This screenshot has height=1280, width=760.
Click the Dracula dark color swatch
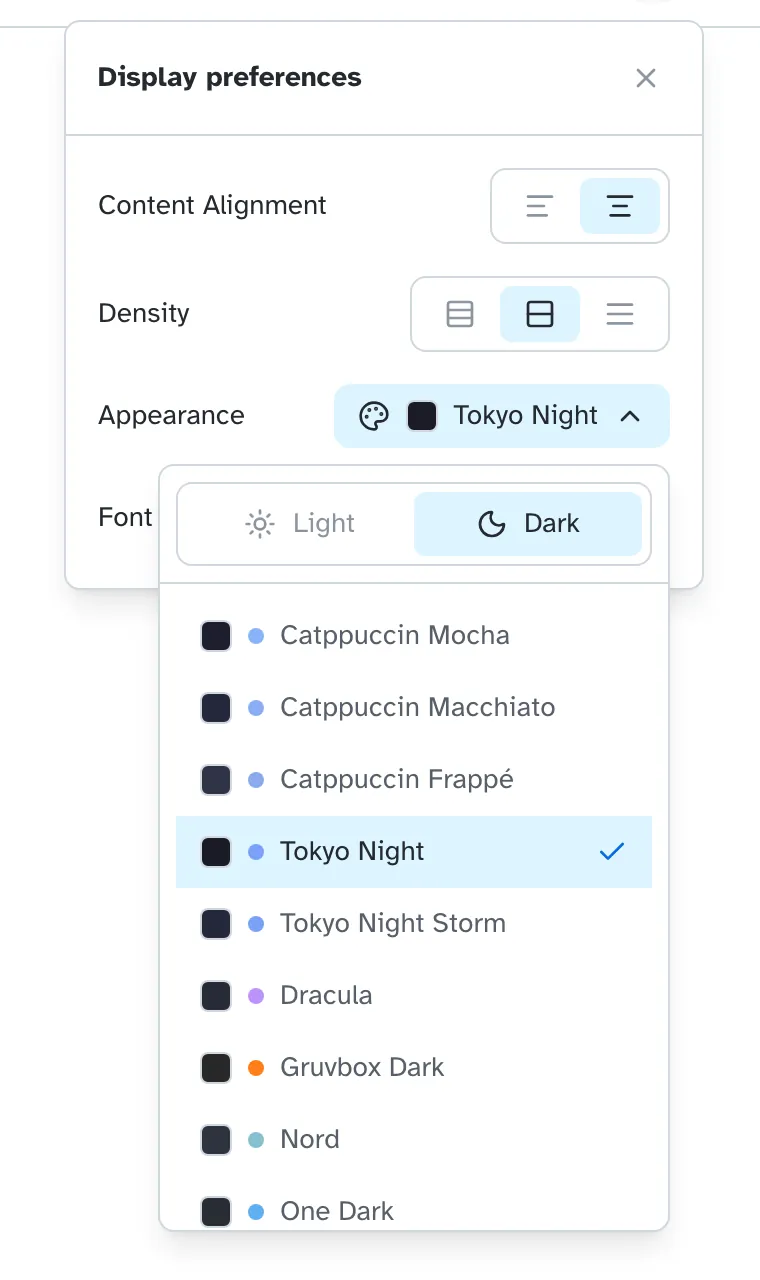pos(216,996)
